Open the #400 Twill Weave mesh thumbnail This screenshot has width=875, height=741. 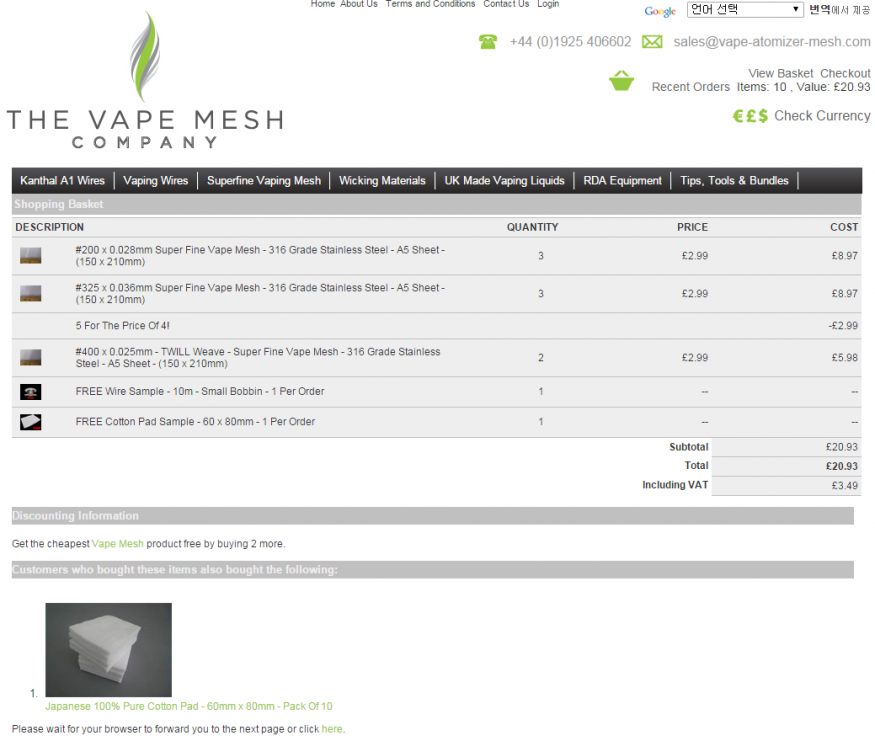coord(31,358)
